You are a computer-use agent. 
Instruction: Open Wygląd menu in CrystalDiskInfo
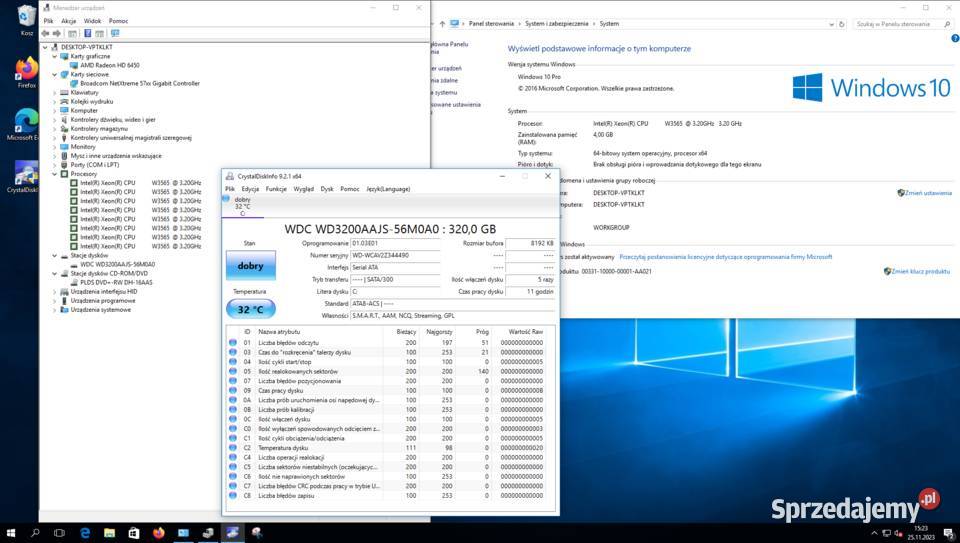point(304,189)
